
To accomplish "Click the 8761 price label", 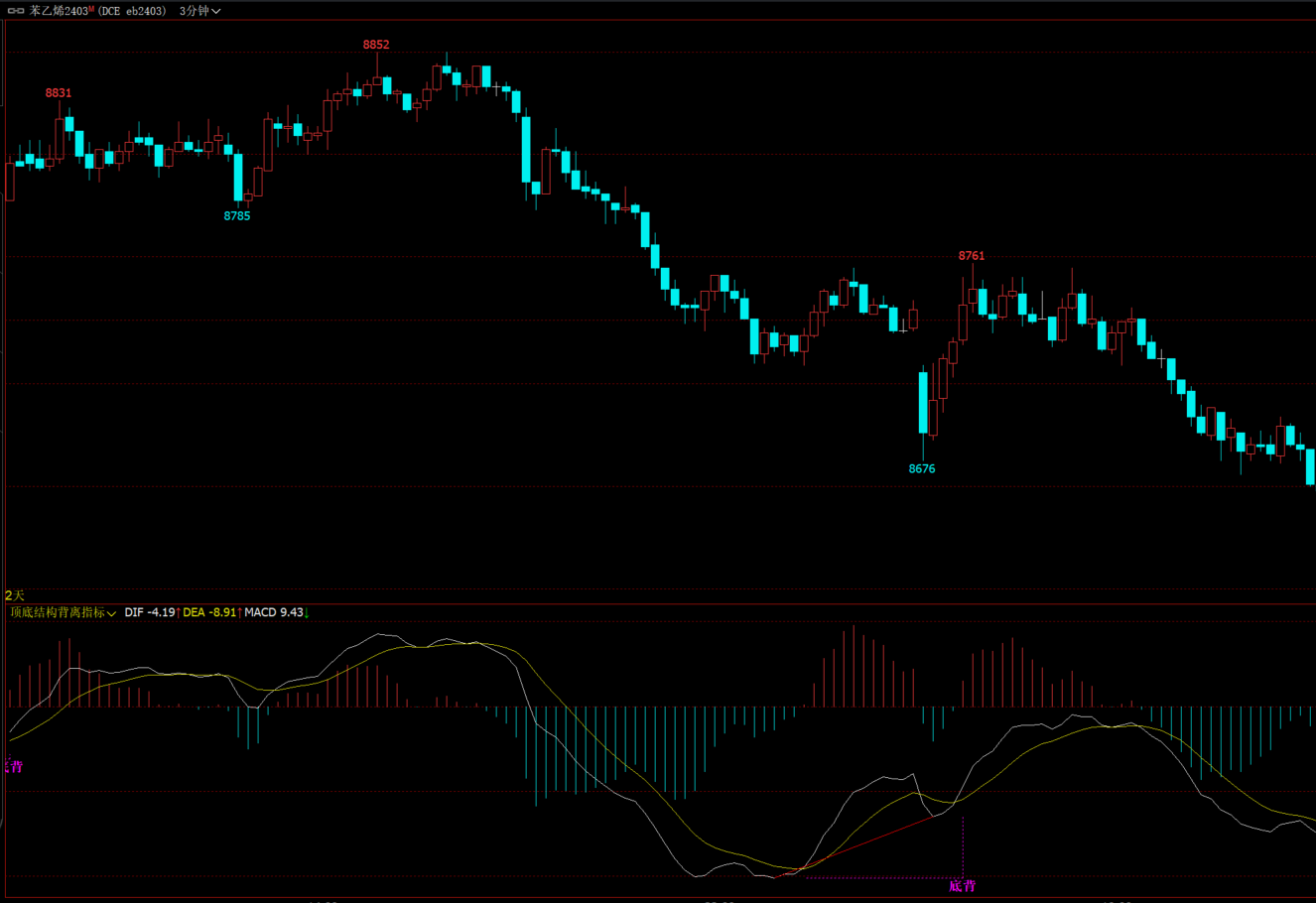I will 972,256.
